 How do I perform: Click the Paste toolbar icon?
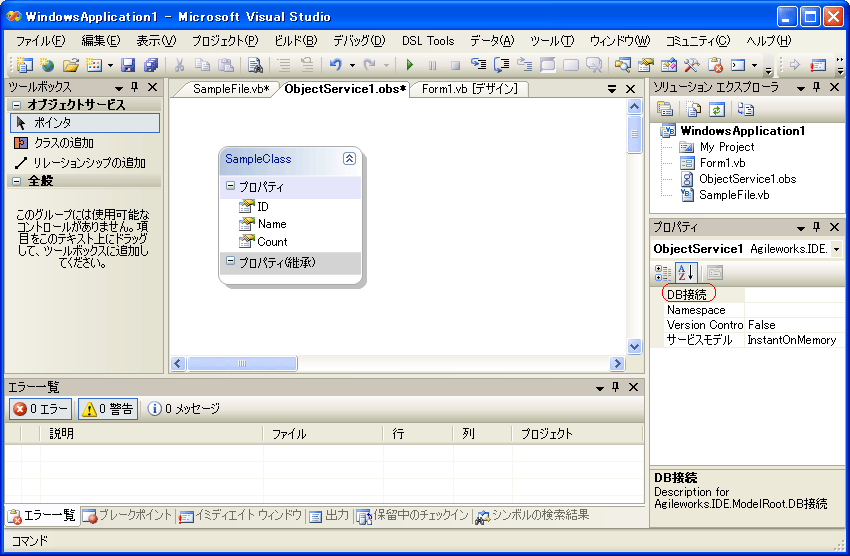pyautogui.click(x=226, y=65)
